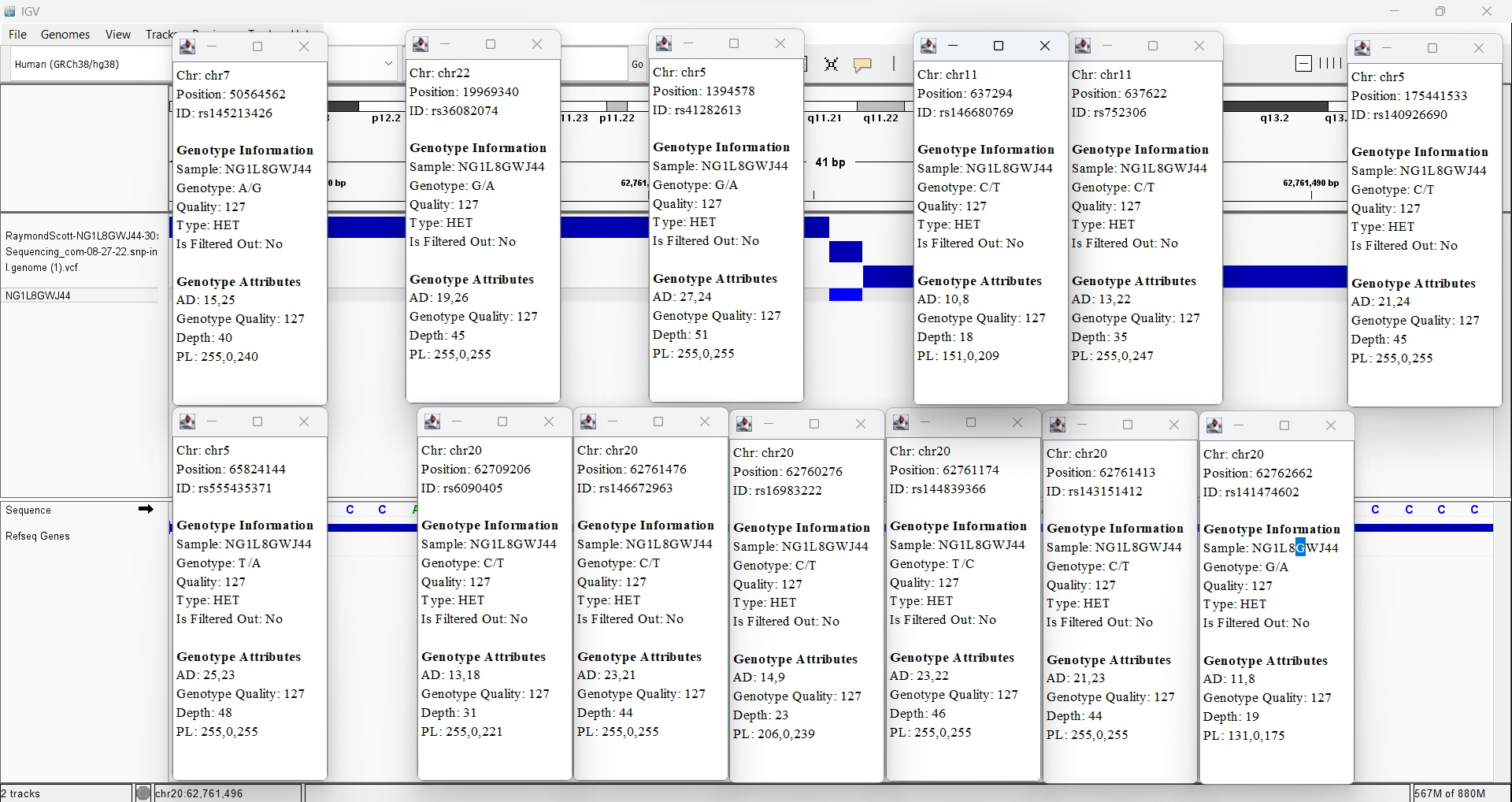Click the 41 bp ruler span label
The height and width of the screenshot is (802, 1512).
coord(830,162)
